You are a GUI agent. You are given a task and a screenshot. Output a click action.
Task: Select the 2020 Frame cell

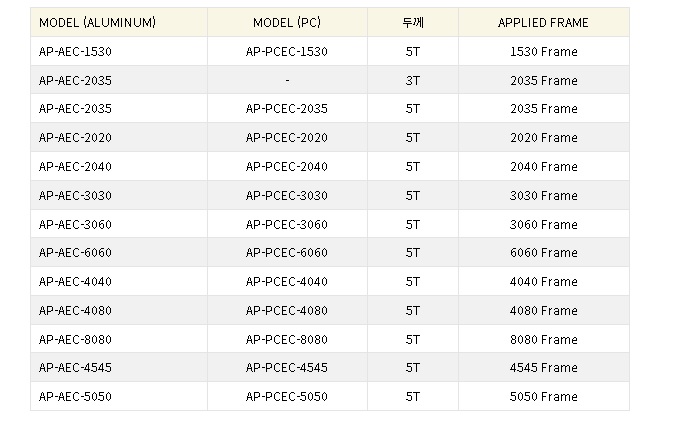(543, 138)
